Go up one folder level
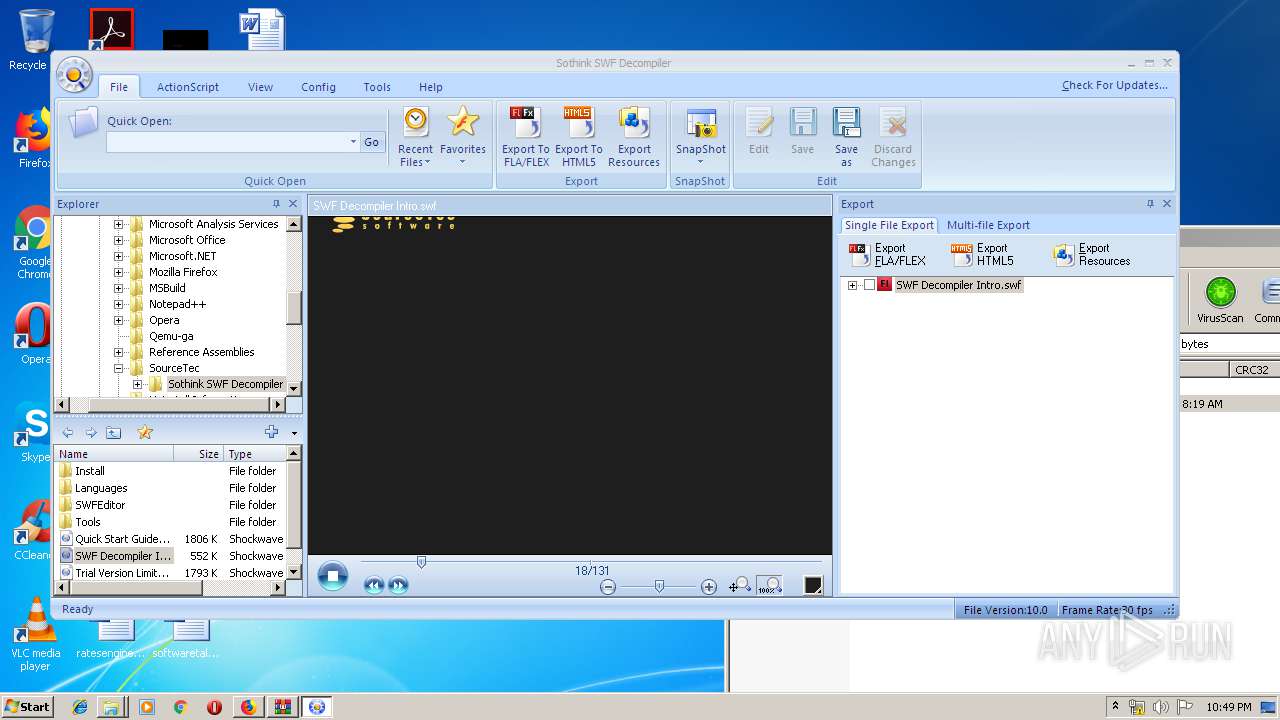 pos(114,432)
